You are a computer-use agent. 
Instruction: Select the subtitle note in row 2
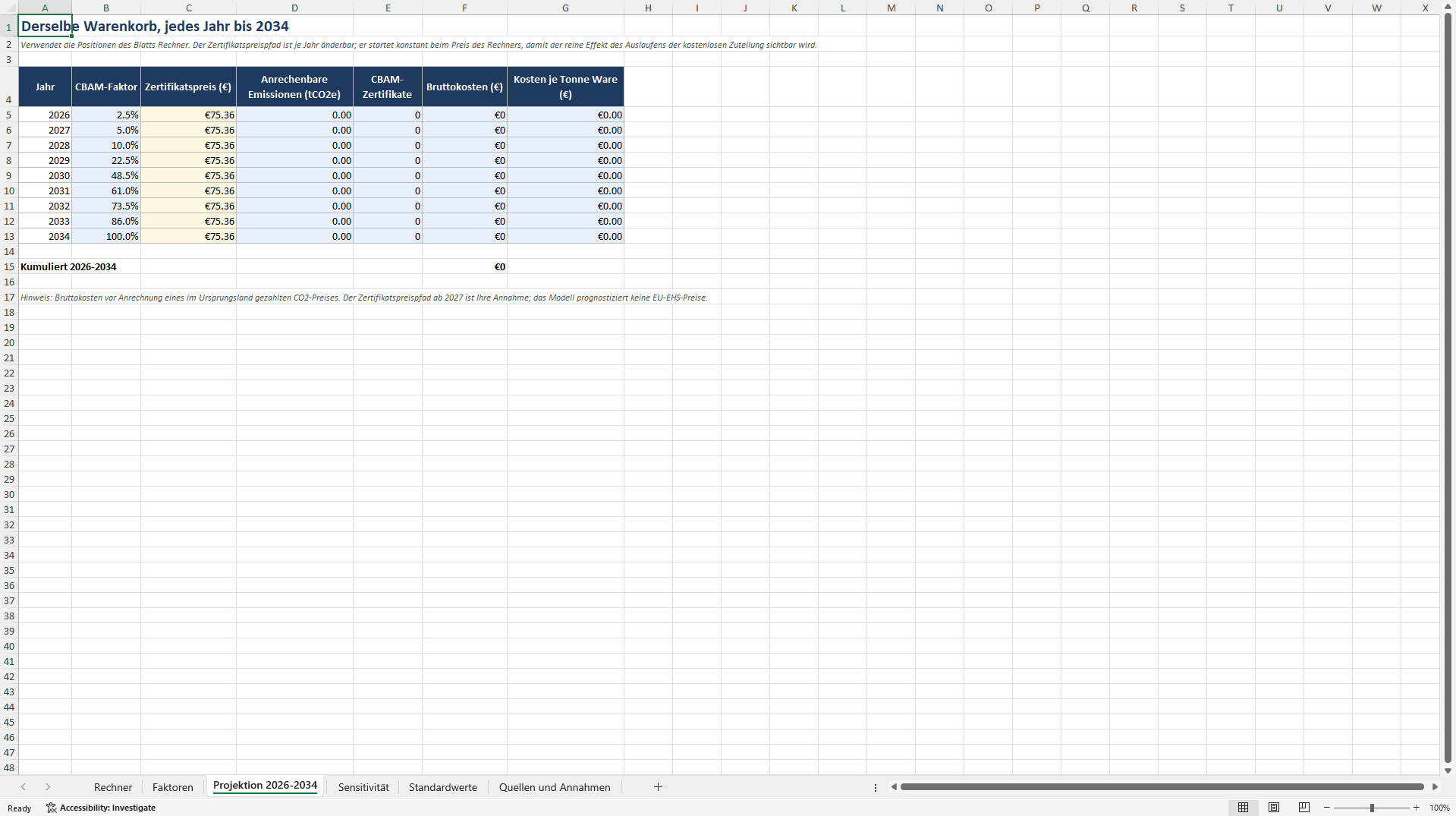click(418, 45)
